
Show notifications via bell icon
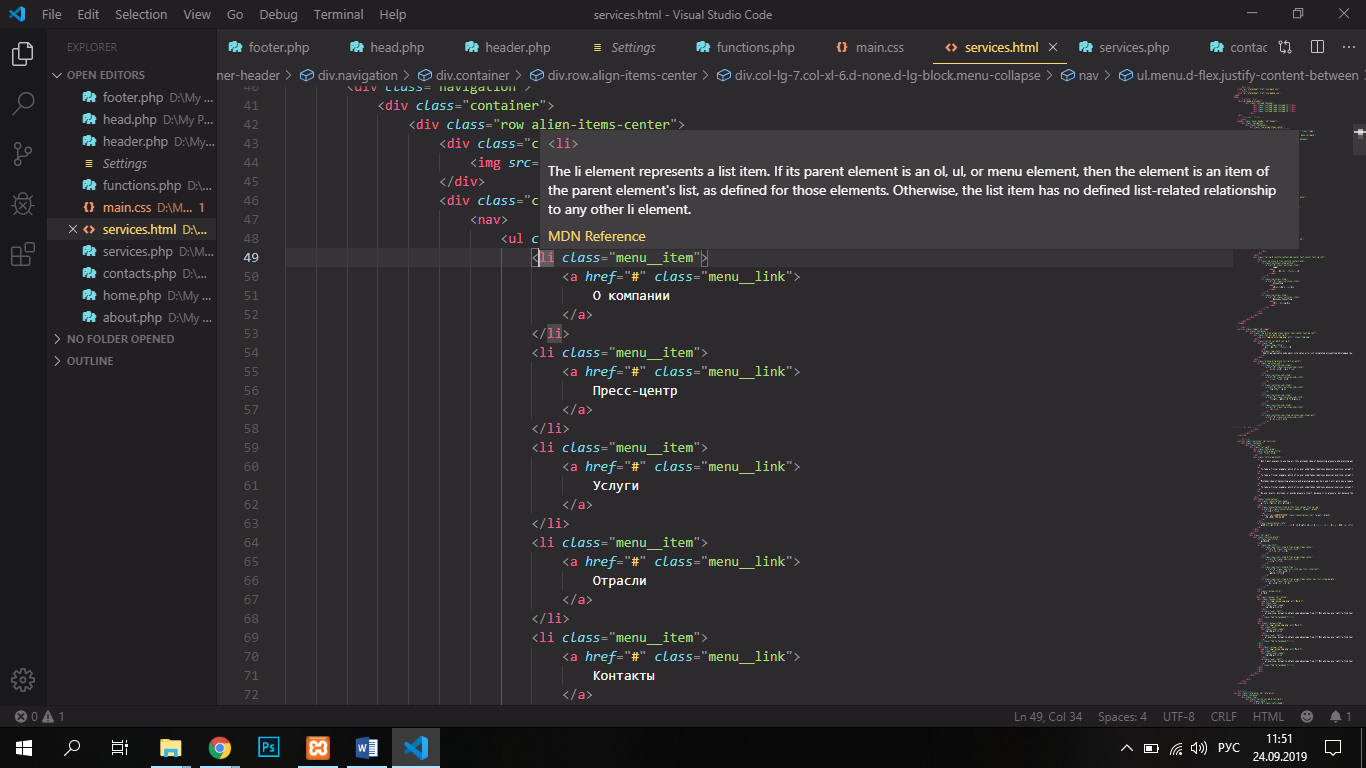tap(1340, 717)
